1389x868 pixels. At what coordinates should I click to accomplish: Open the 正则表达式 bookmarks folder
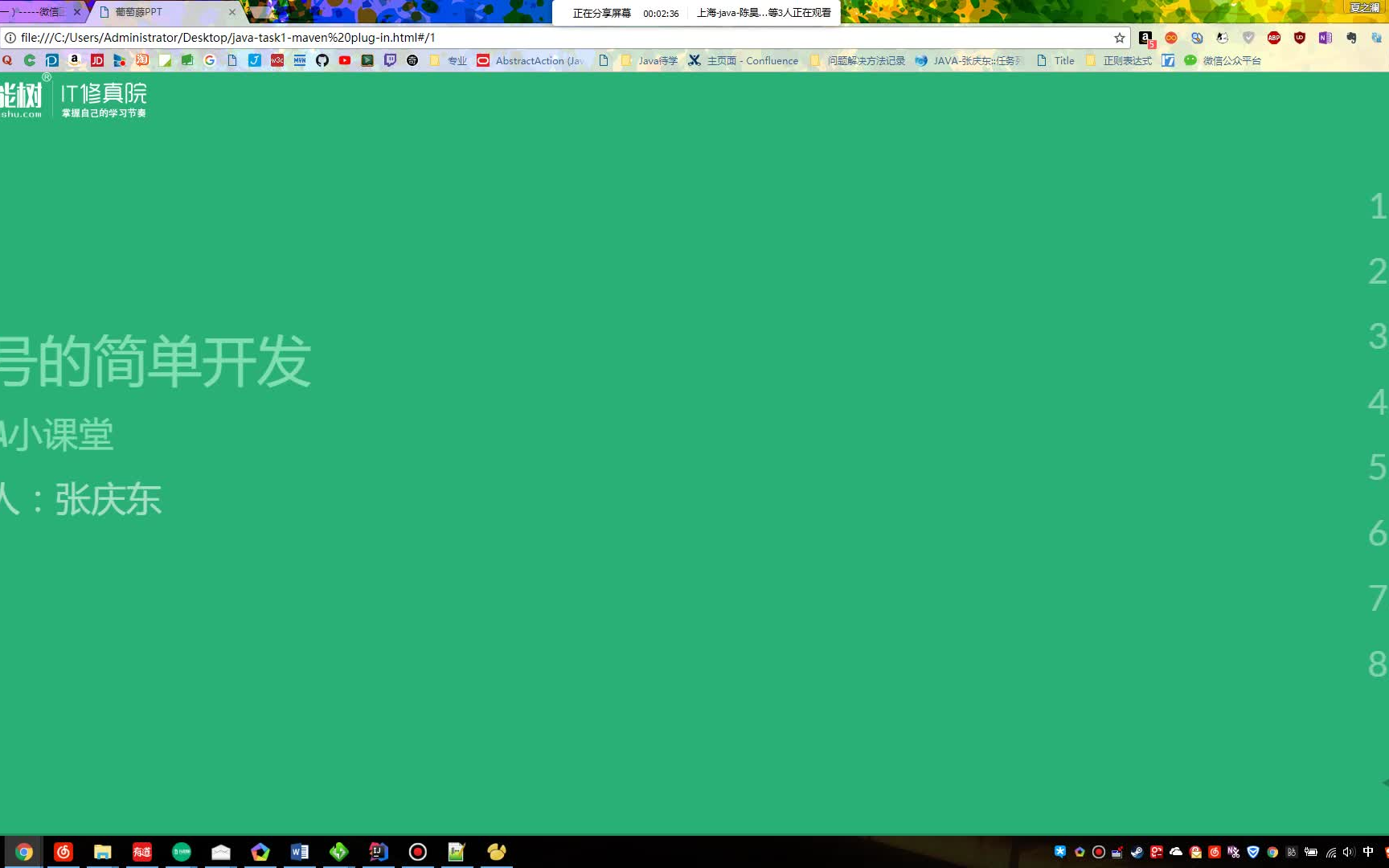(1119, 60)
